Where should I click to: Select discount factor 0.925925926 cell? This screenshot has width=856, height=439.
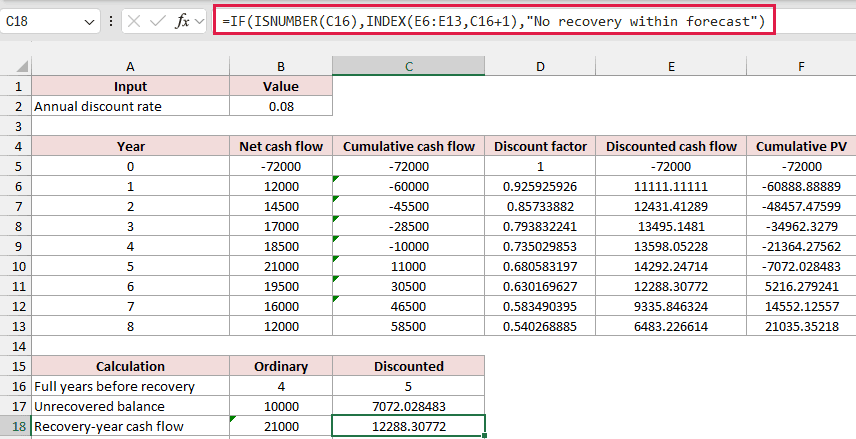(540, 186)
